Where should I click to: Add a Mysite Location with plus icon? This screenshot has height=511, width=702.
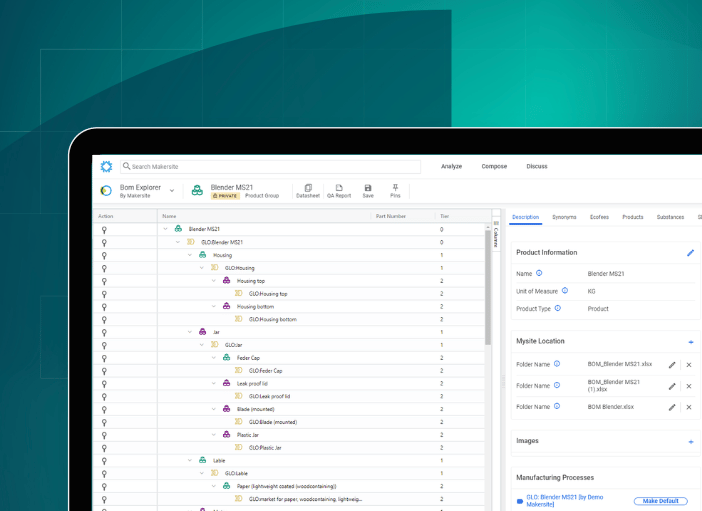click(691, 342)
